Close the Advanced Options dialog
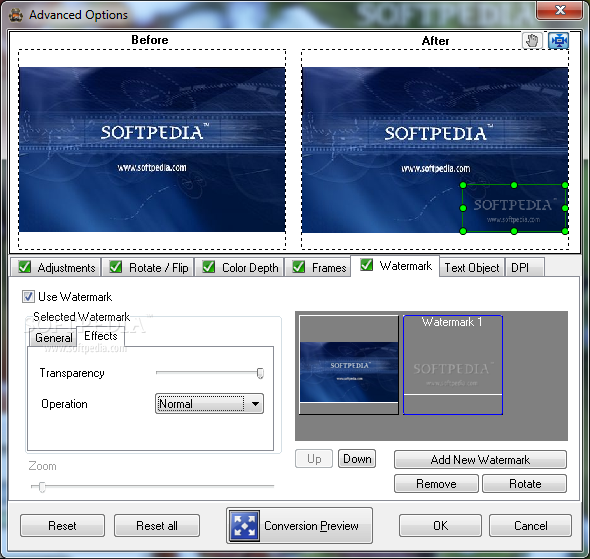The width and height of the screenshot is (590, 559). coord(560,10)
